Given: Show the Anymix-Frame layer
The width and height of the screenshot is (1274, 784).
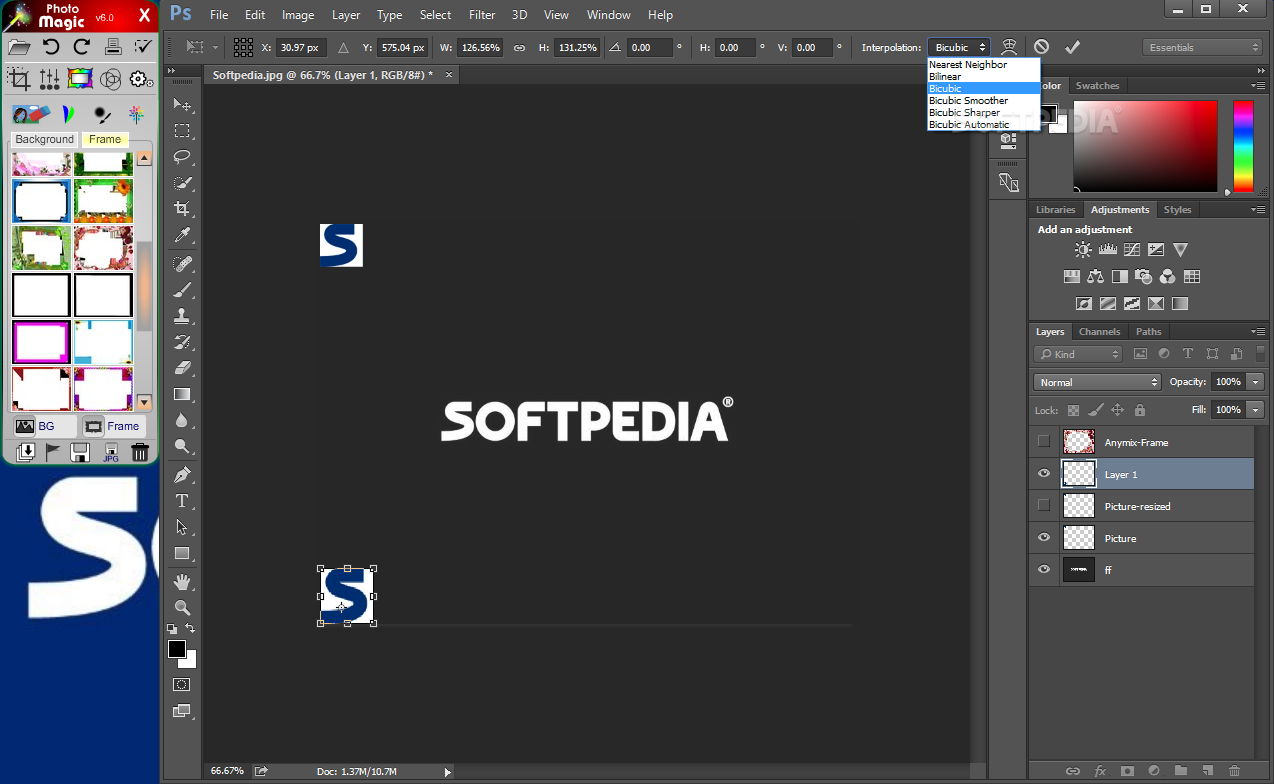Looking at the screenshot, I should tap(1044, 441).
